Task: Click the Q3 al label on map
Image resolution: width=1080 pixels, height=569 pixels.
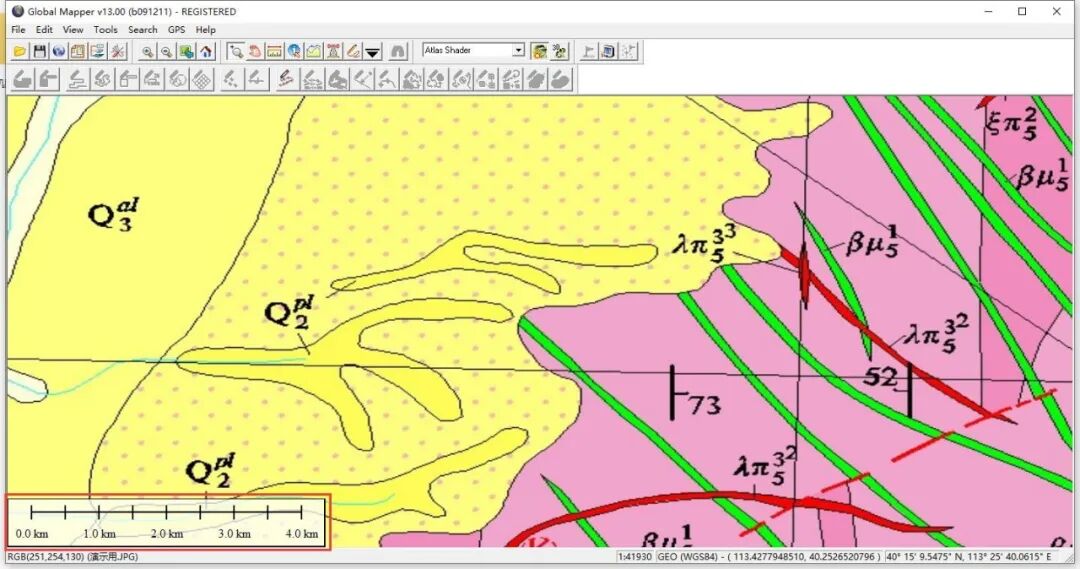Action: pyautogui.click(x=113, y=214)
